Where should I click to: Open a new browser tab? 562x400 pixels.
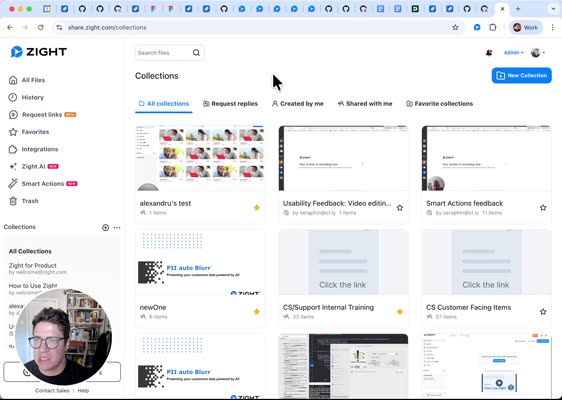coord(518,9)
